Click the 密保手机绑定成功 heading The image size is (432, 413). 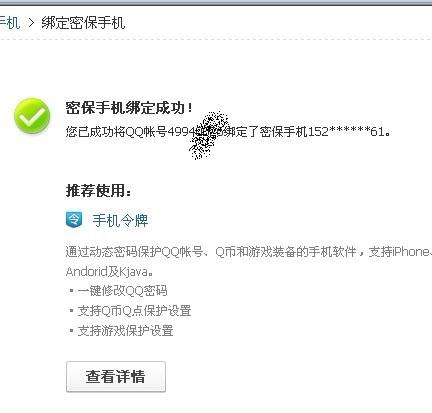click(x=129, y=108)
